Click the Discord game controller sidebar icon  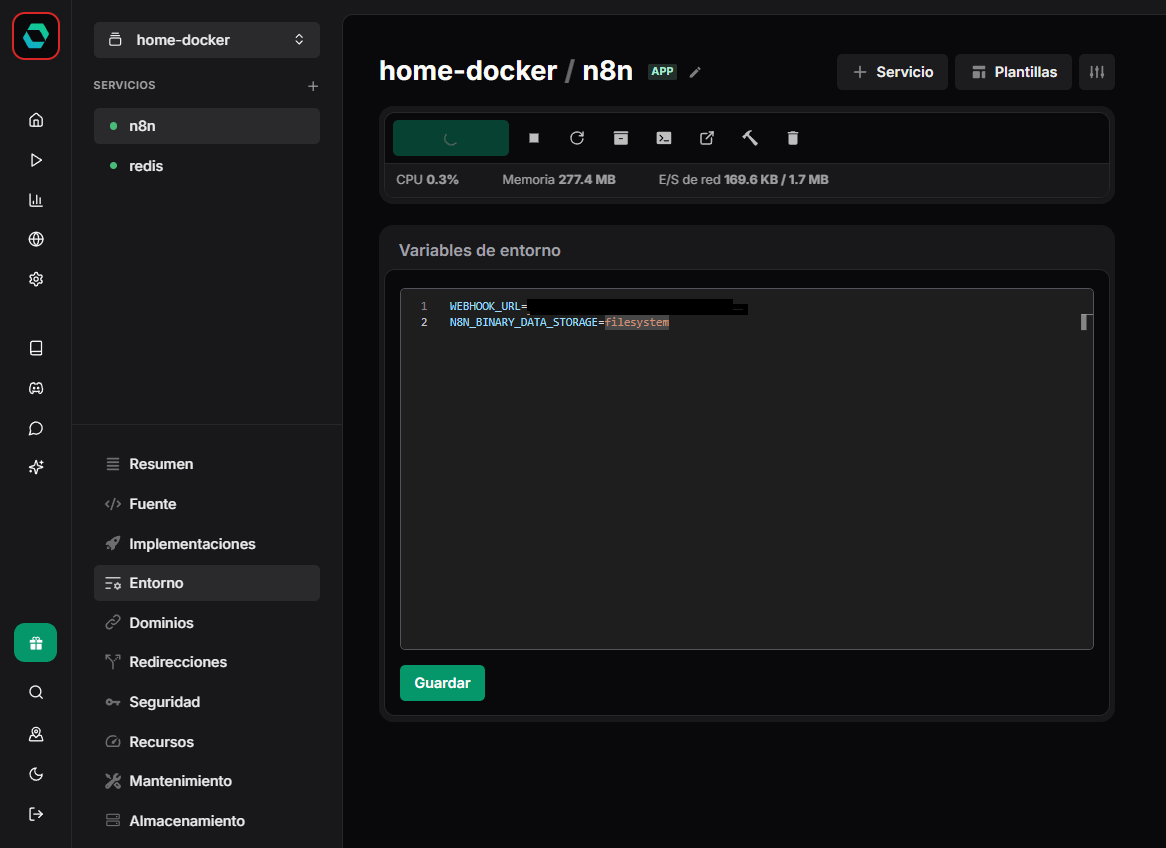36,388
